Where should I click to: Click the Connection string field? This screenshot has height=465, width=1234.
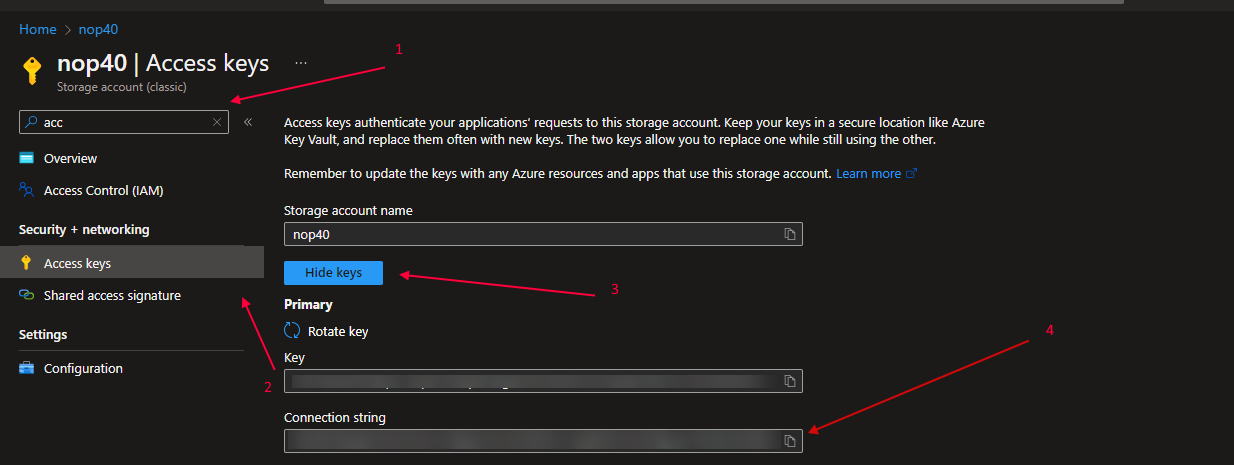pos(543,441)
